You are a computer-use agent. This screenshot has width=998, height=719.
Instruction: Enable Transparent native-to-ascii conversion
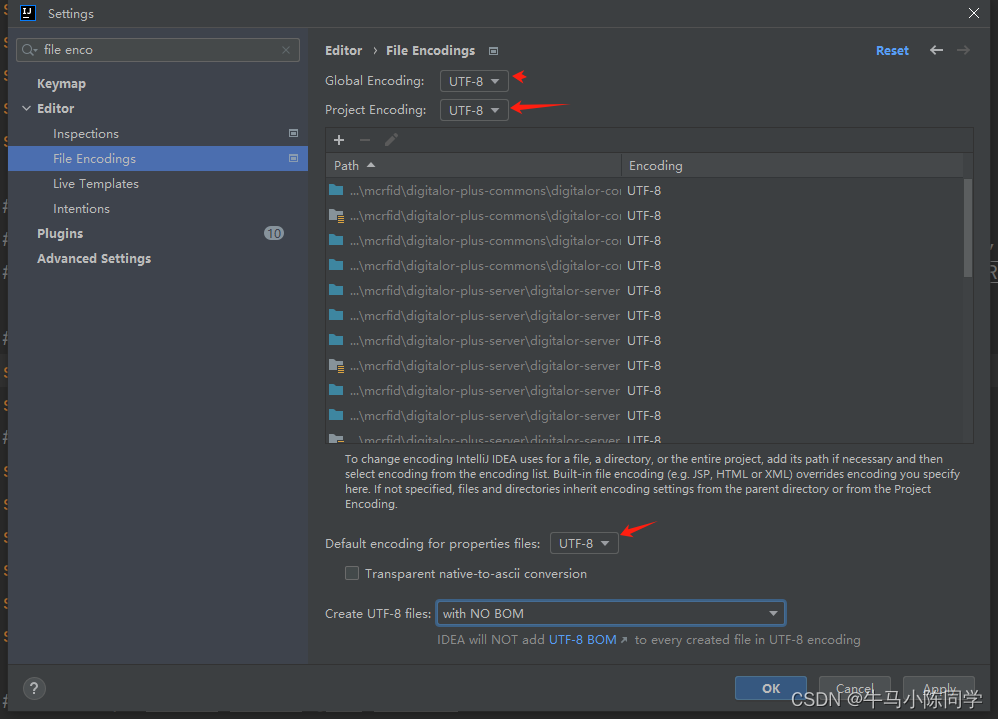tap(352, 573)
